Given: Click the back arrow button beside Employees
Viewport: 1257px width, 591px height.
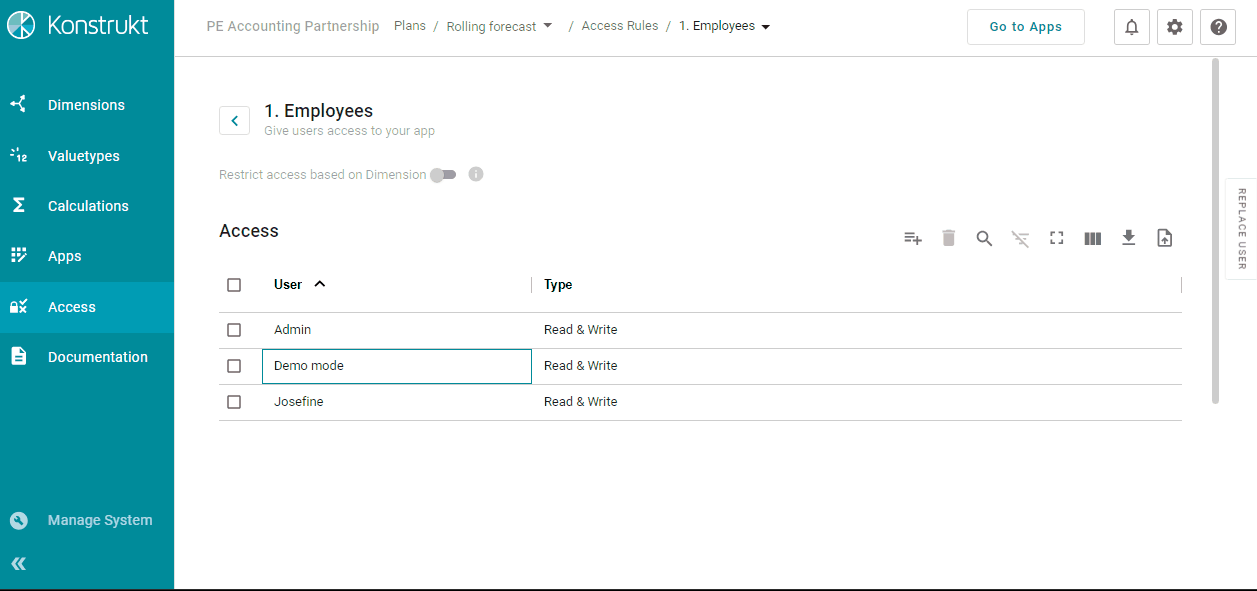Looking at the screenshot, I should 234,120.
